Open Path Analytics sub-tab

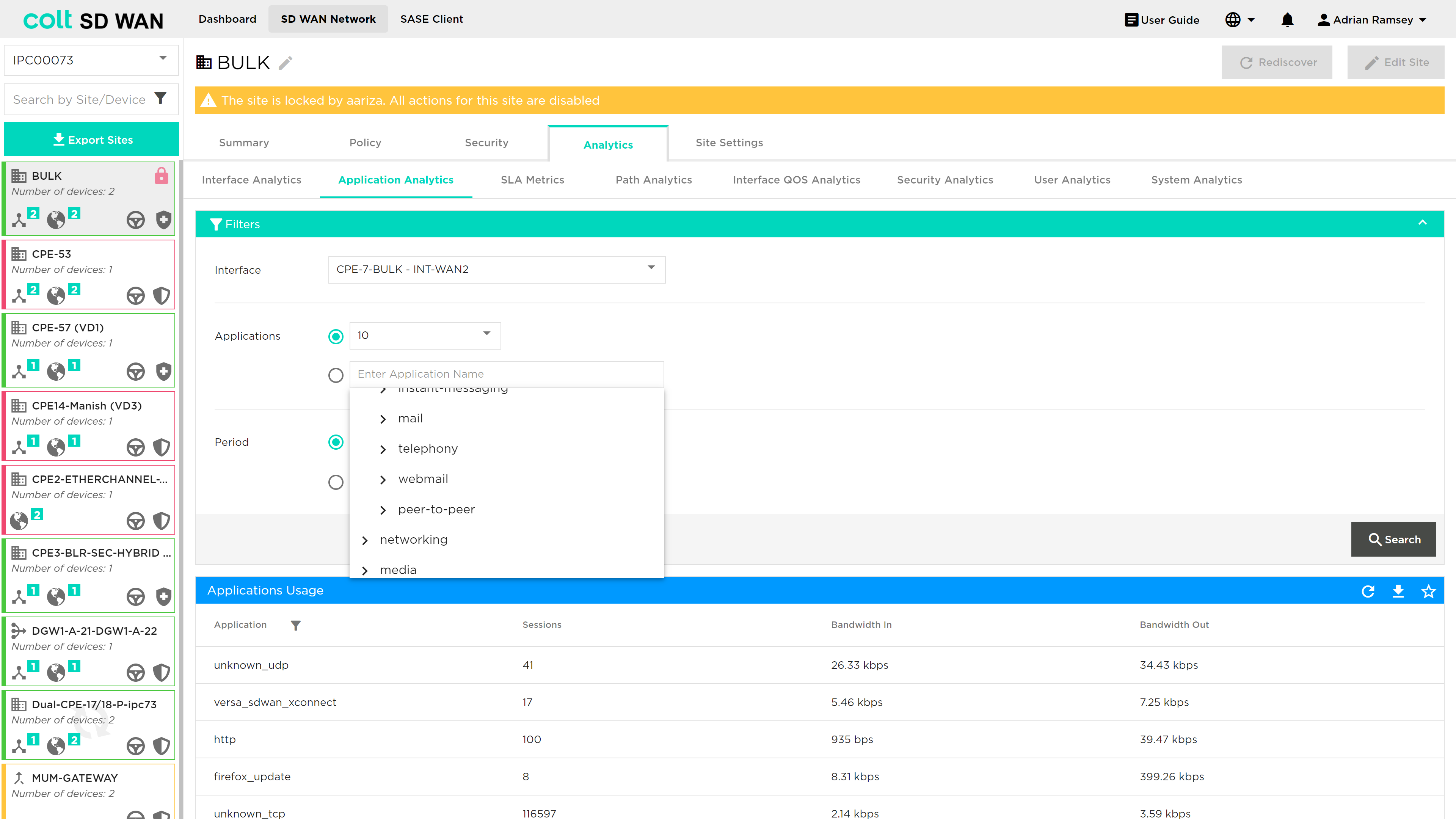(x=653, y=180)
